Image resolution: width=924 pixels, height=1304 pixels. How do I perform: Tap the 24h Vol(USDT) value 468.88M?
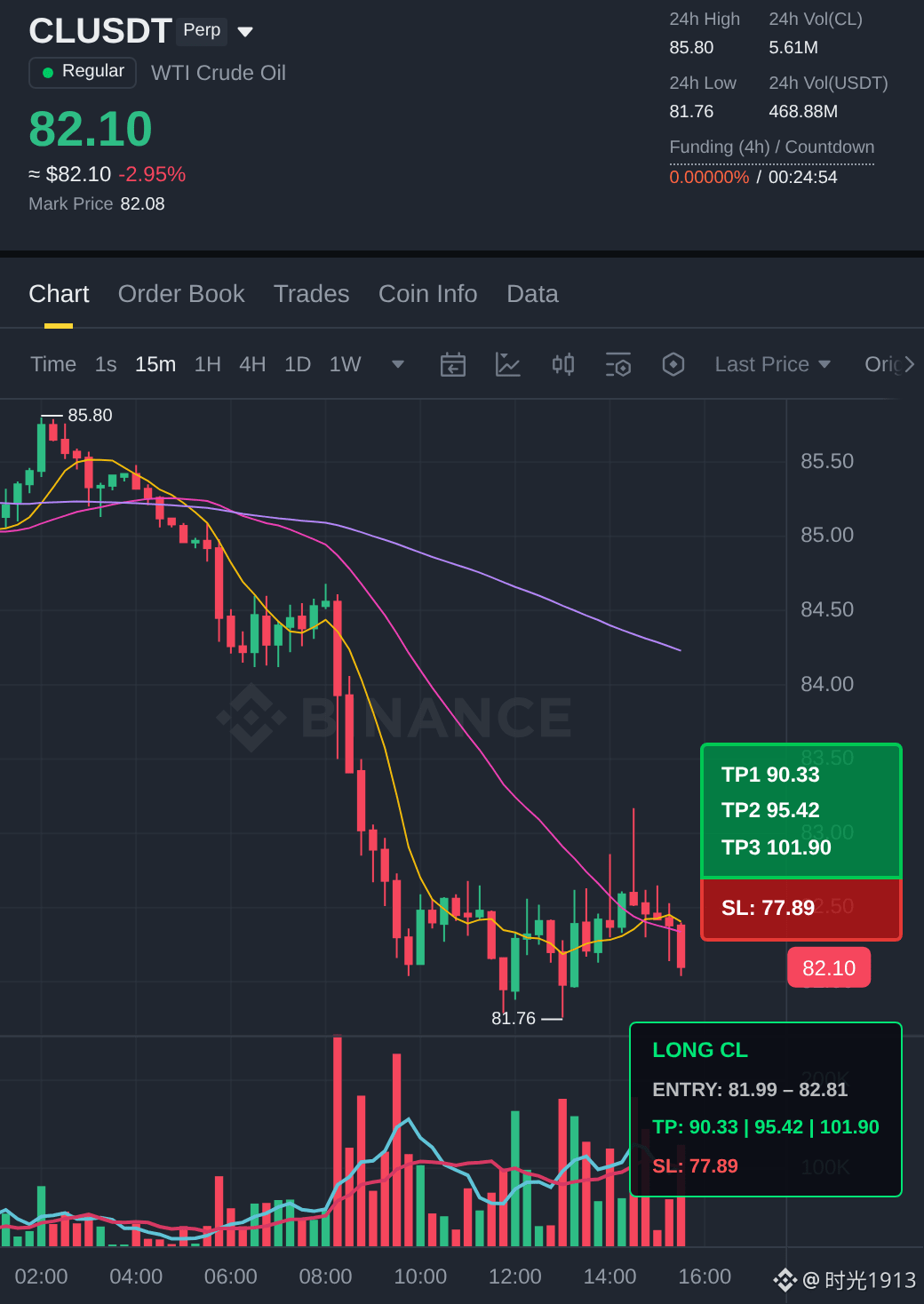point(803,112)
